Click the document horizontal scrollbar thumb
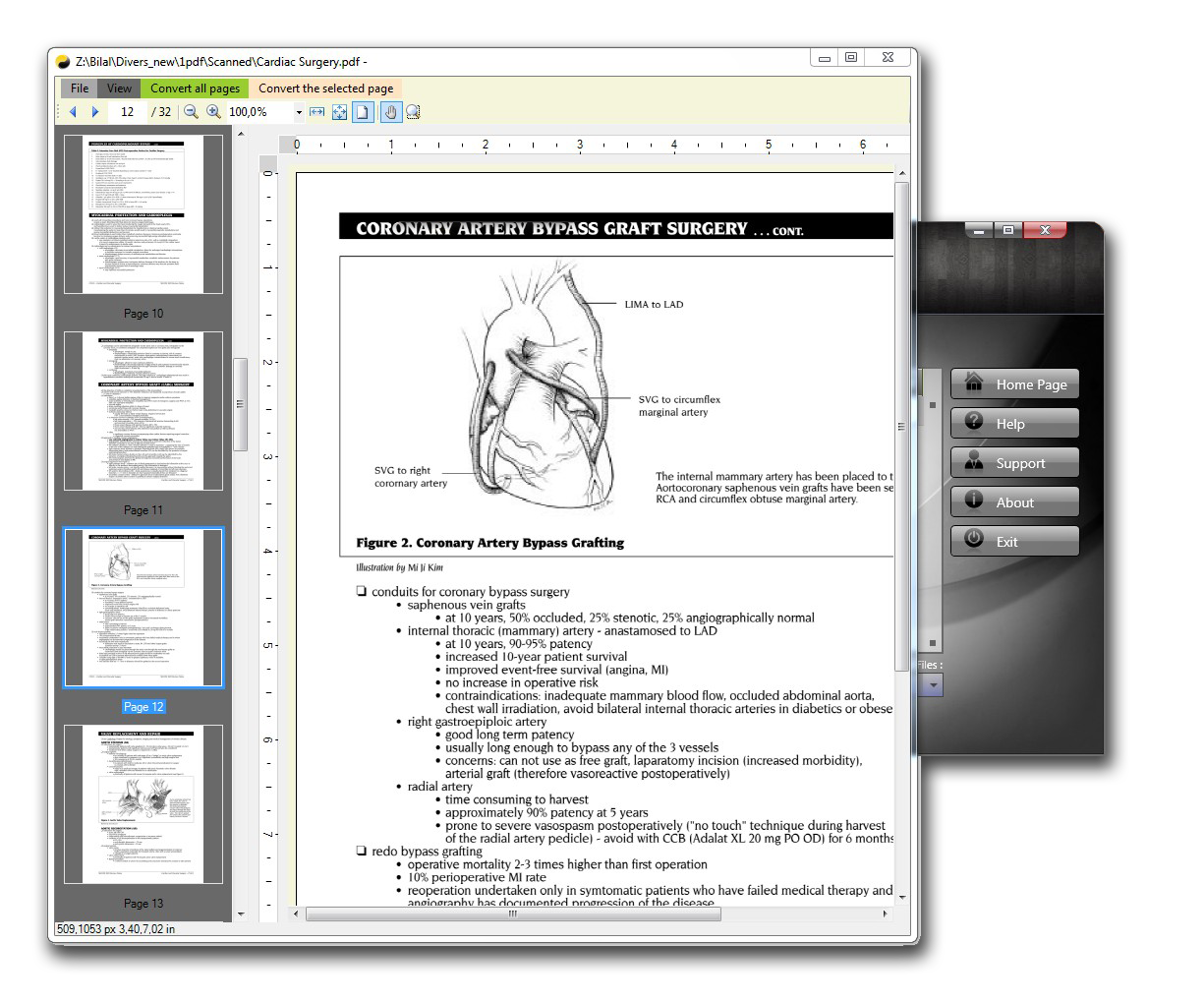 click(513, 914)
